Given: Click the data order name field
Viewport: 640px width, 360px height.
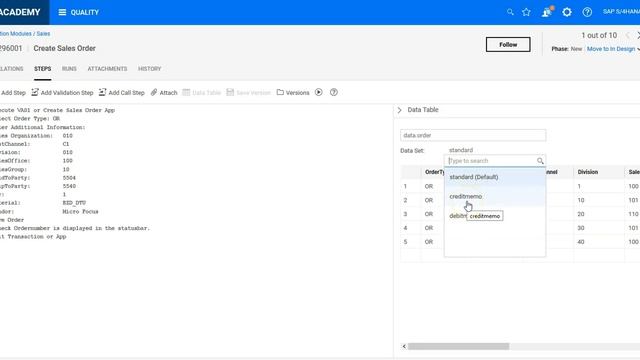Looking at the screenshot, I should pos(473,135).
